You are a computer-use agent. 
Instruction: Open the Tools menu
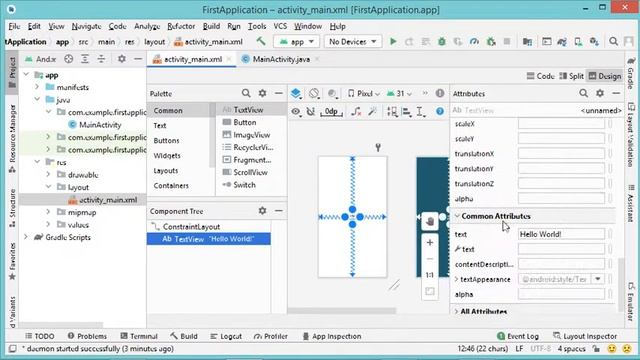point(257,26)
